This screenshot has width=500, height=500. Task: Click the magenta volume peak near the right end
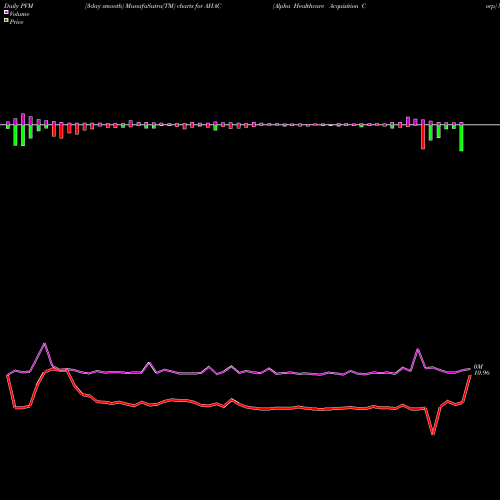418,349
